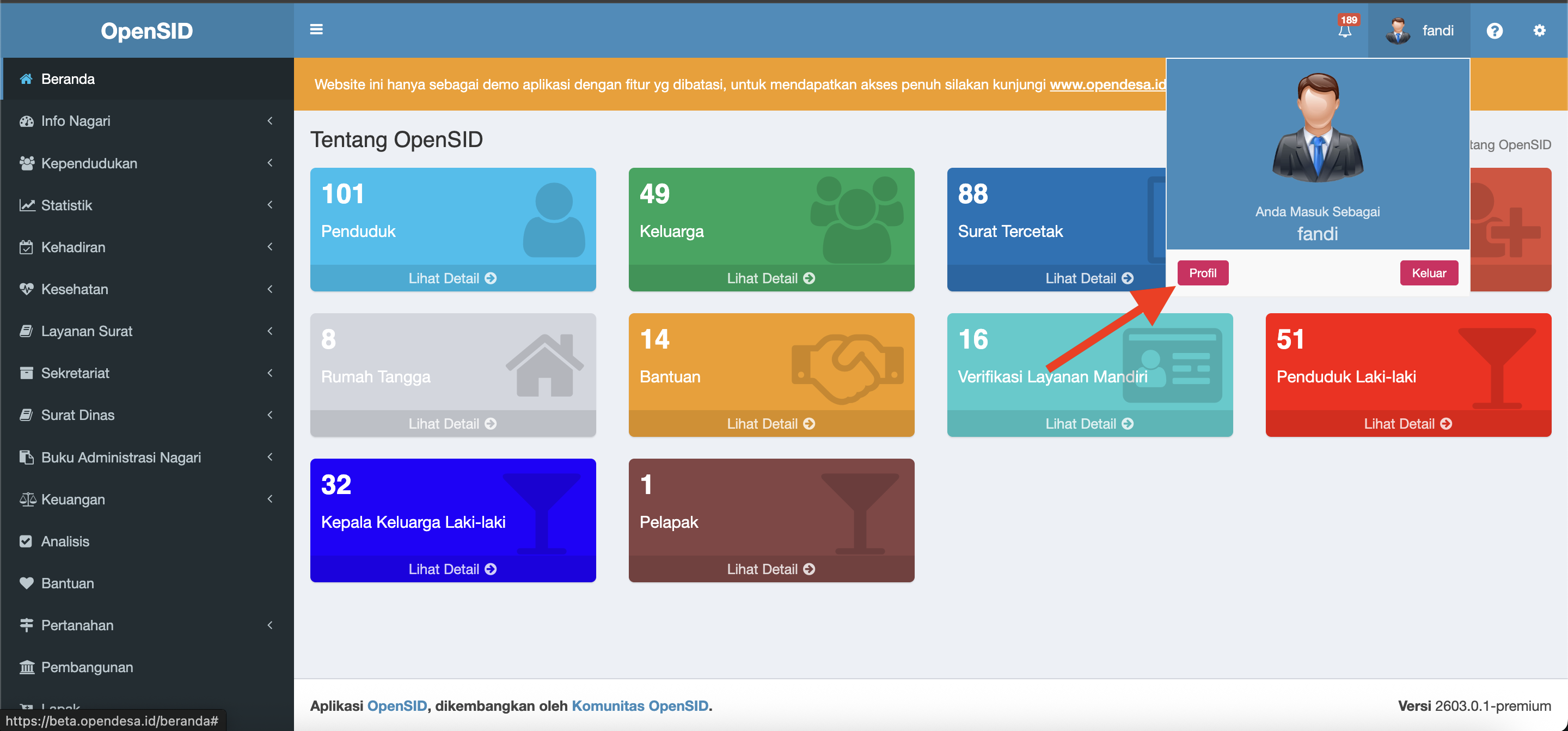This screenshot has height=731, width=1568.
Task: Click the Bantuan card with handshake
Action: (x=770, y=362)
